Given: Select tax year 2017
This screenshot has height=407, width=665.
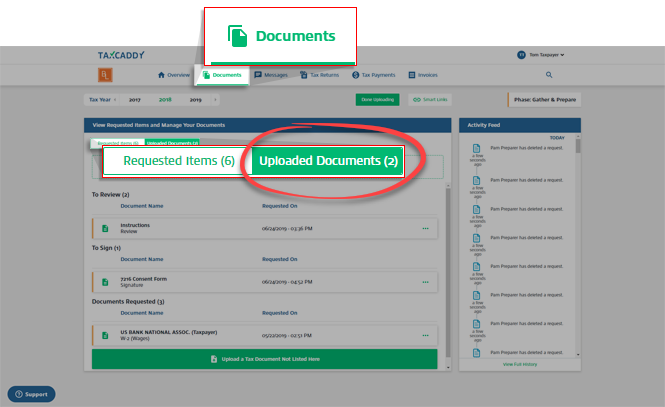Looking at the screenshot, I should tap(135, 100).
